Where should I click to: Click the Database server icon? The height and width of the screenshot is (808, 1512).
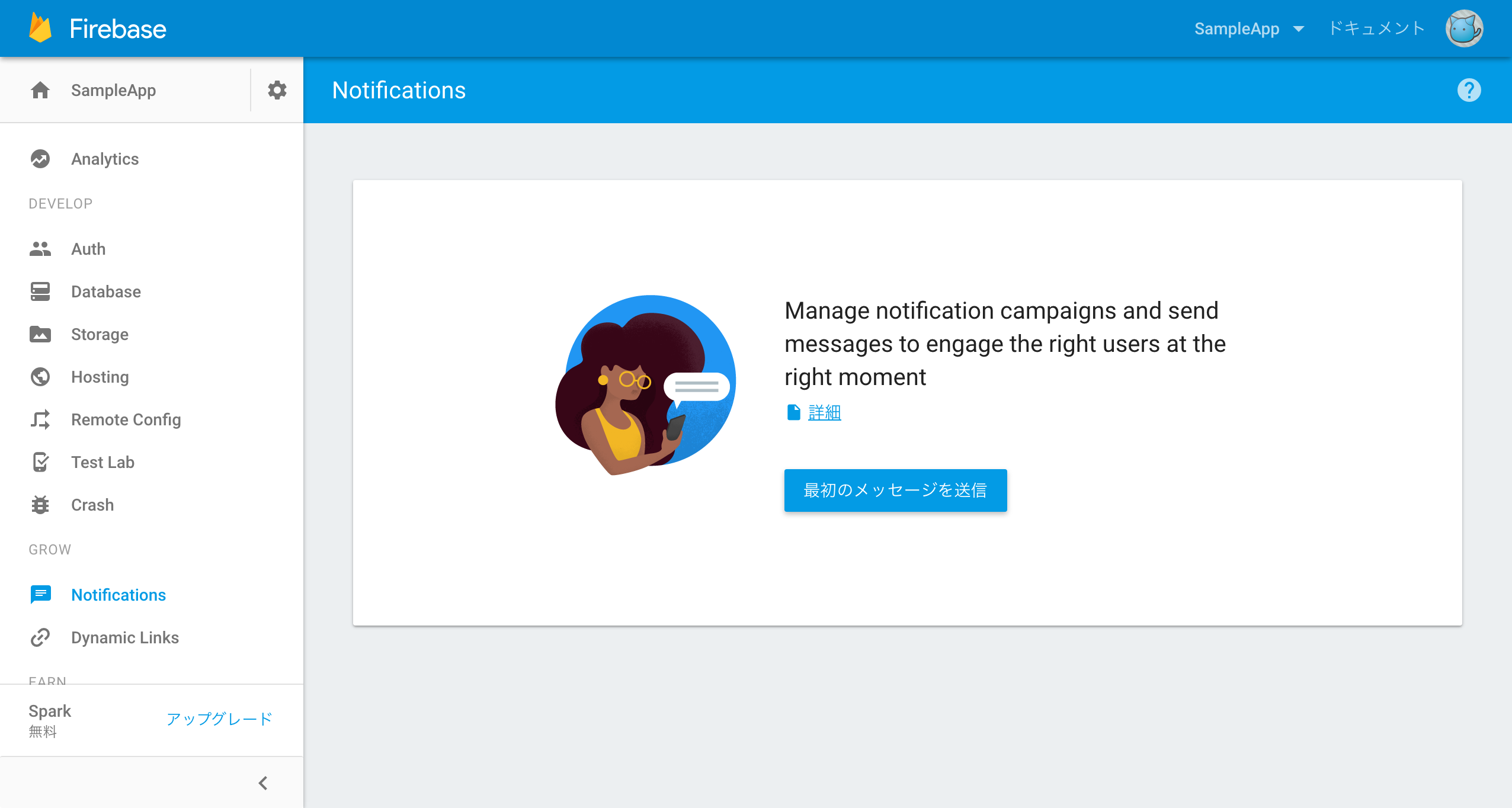(x=40, y=291)
